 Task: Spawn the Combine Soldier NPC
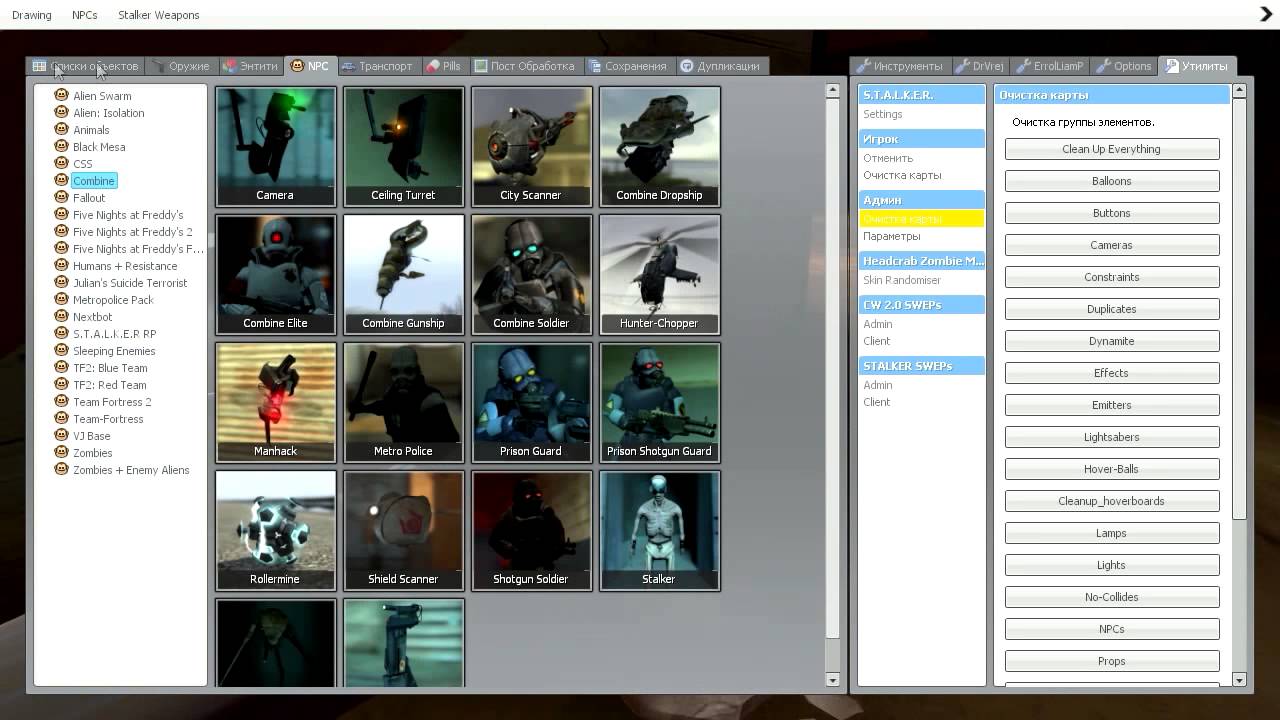coord(531,274)
